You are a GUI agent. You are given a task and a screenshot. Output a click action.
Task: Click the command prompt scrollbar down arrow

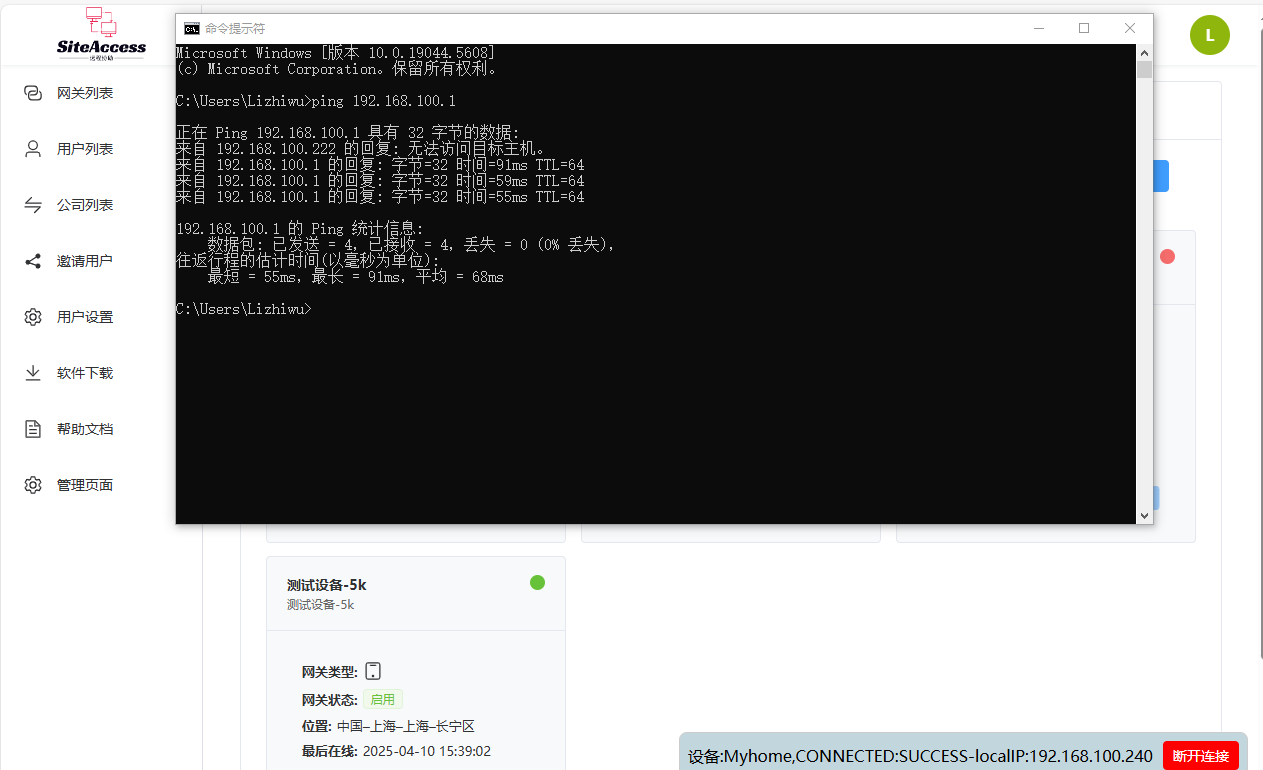(x=1144, y=516)
